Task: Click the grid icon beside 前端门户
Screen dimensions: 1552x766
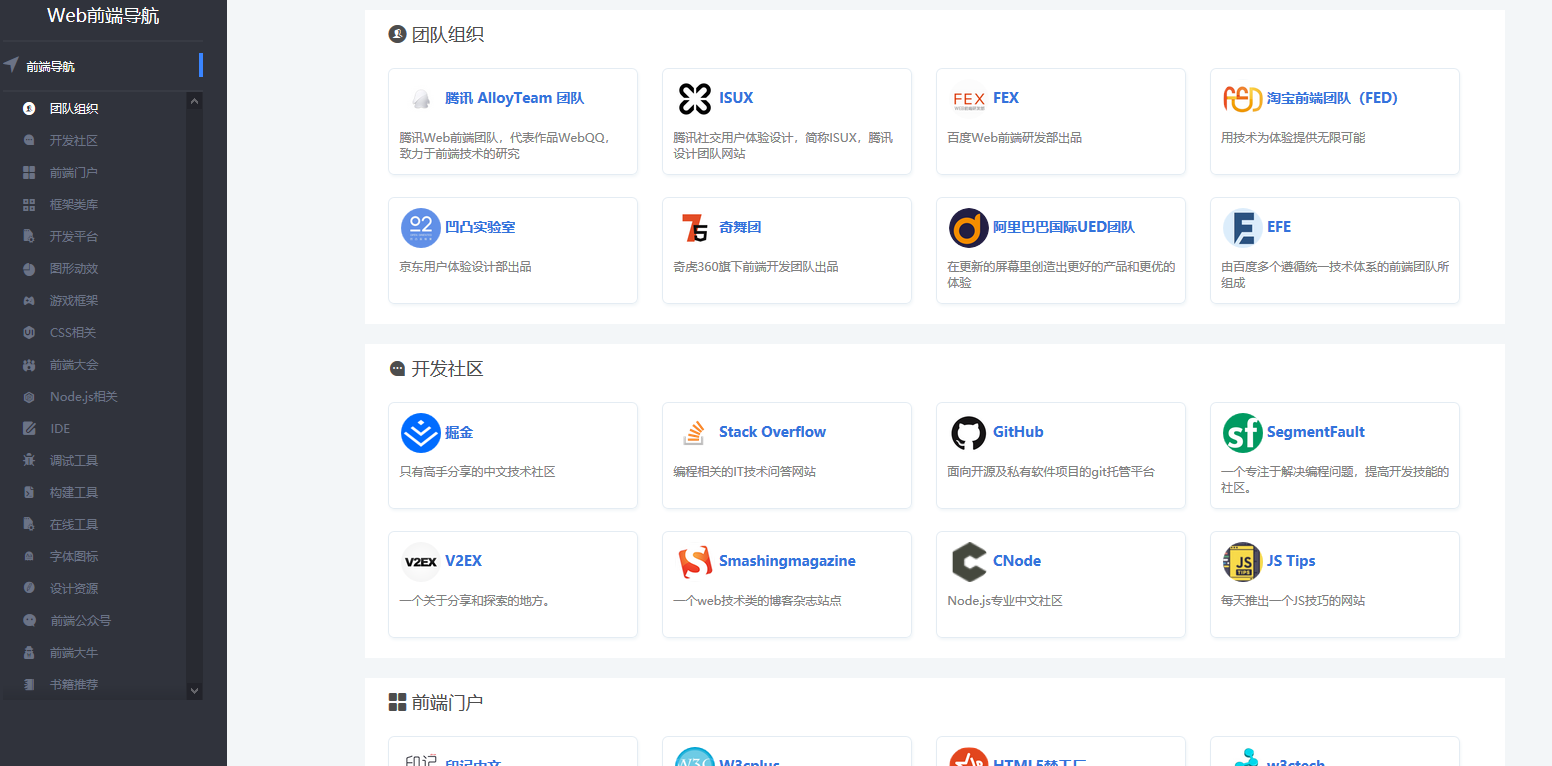Action: coord(29,173)
